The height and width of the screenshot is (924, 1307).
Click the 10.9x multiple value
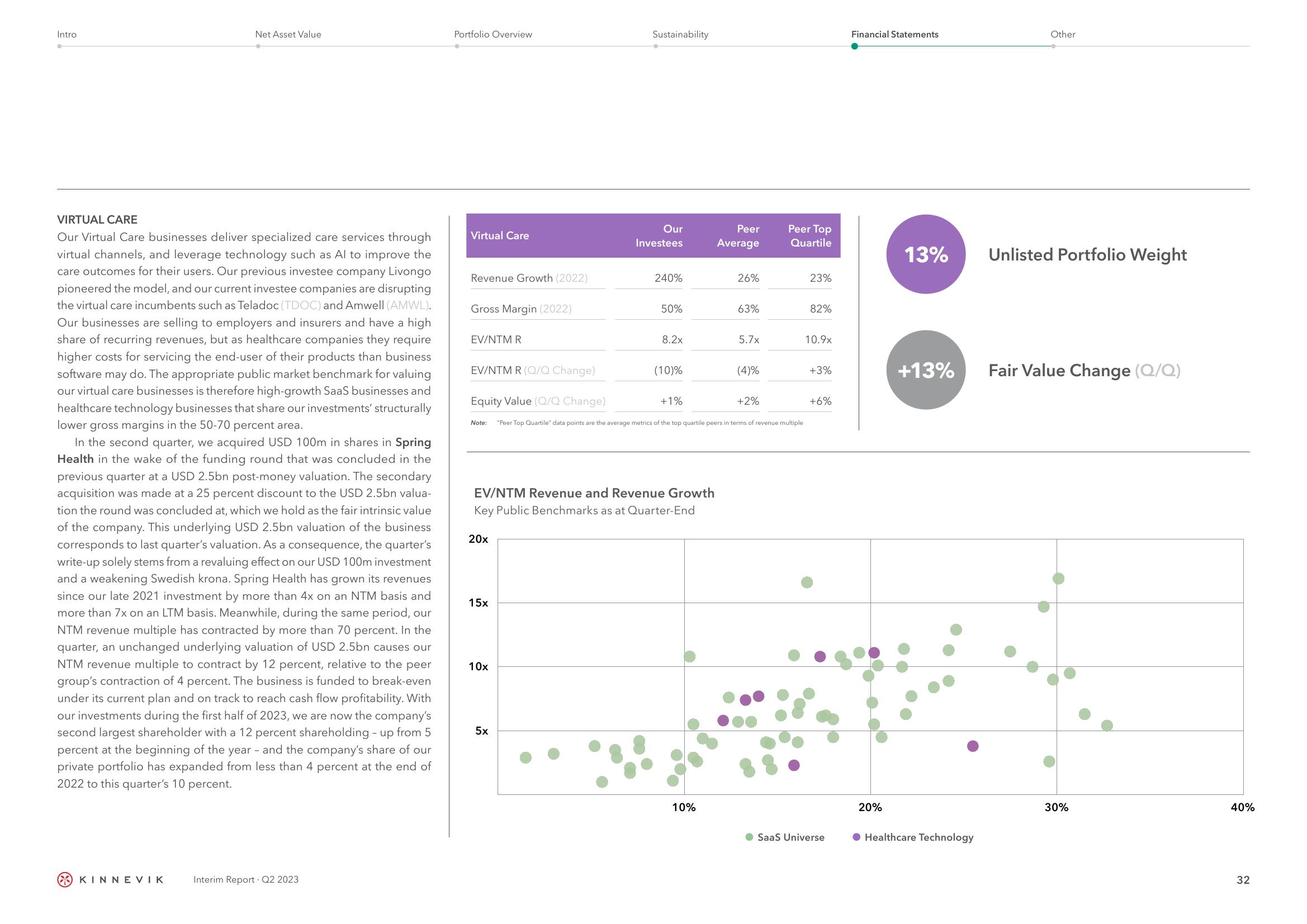click(x=818, y=339)
